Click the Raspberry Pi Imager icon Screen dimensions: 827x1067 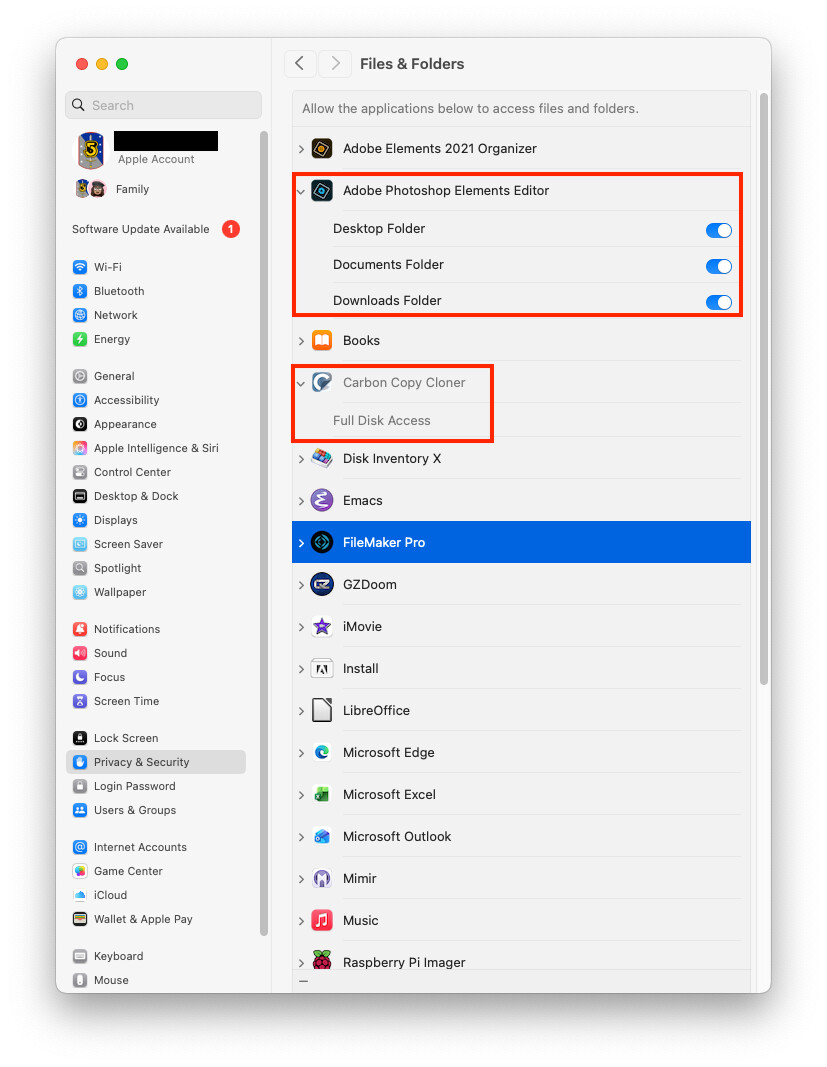click(x=321, y=962)
